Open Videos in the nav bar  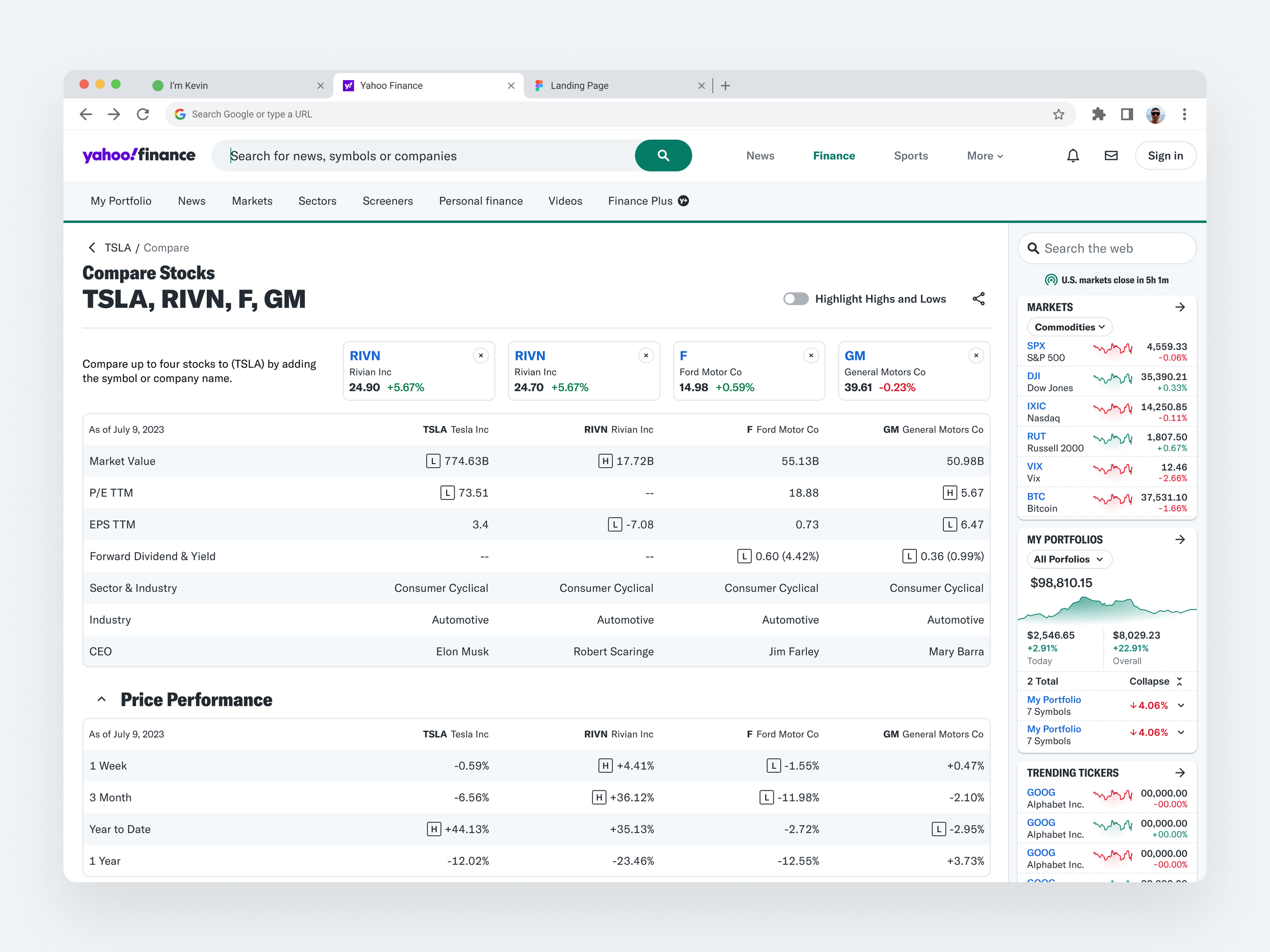[x=565, y=201]
